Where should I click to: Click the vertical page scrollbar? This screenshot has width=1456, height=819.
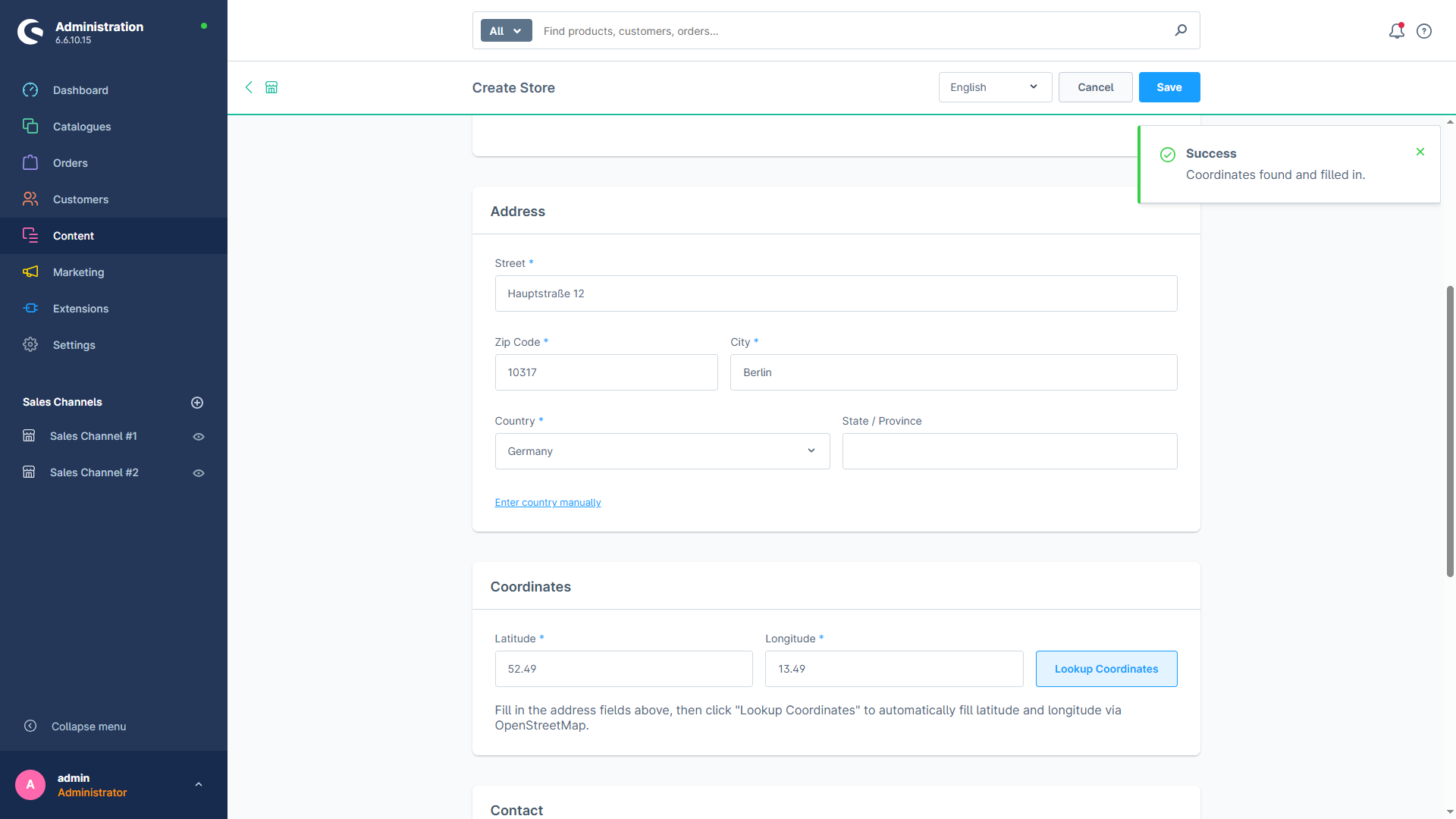click(x=1450, y=431)
